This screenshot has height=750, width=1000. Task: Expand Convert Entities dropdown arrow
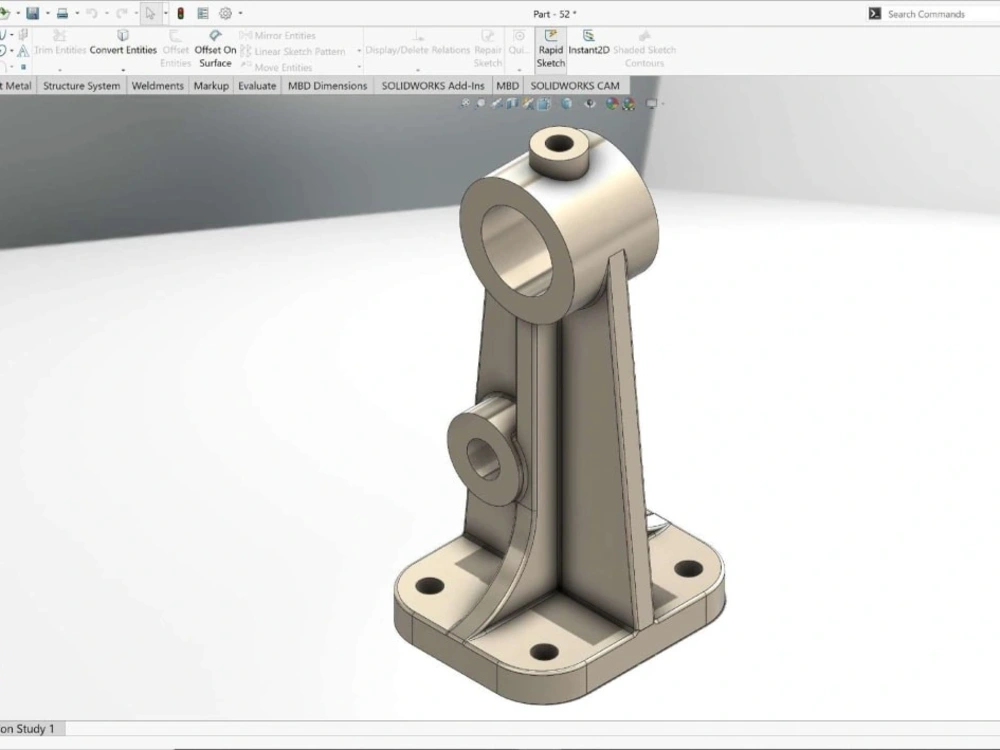tap(123, 70)
